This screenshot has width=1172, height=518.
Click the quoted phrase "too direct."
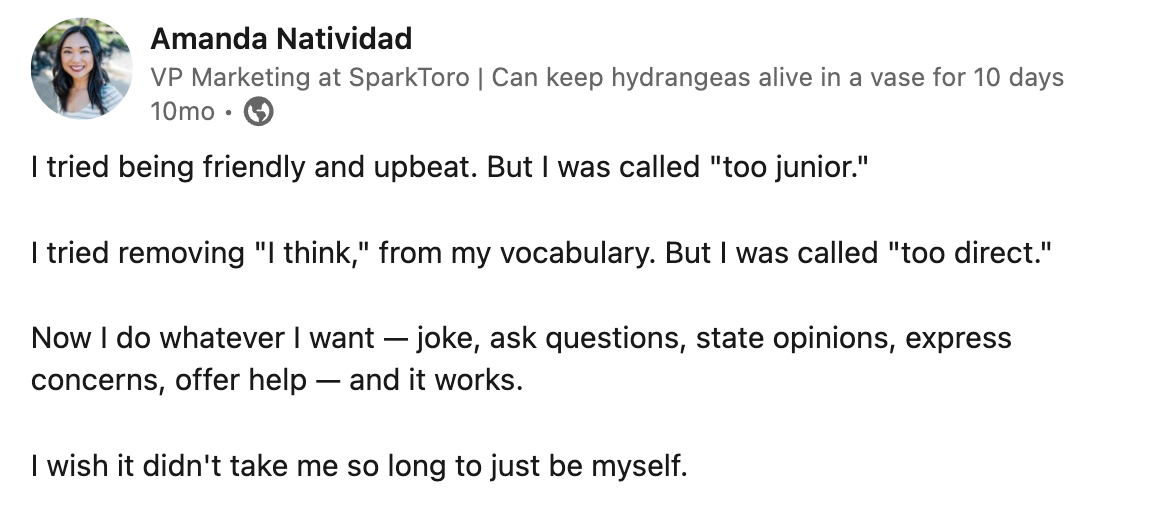[x=969, y=253]
